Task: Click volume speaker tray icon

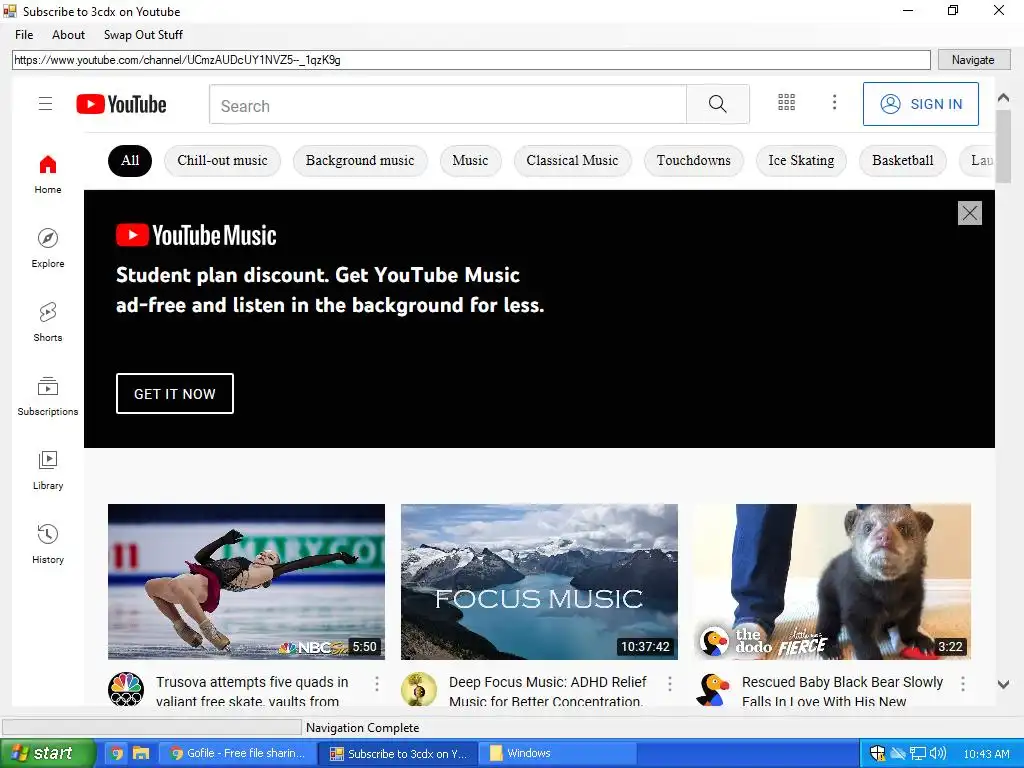Action: pyautogui.click(x=937, y=754)
